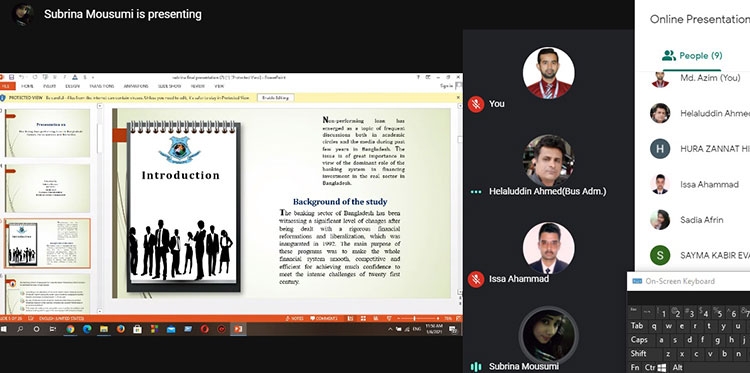Open the FILE menu in PowerPoint
The width and height of the screenshot is (750, 373).
pos(7,86)
